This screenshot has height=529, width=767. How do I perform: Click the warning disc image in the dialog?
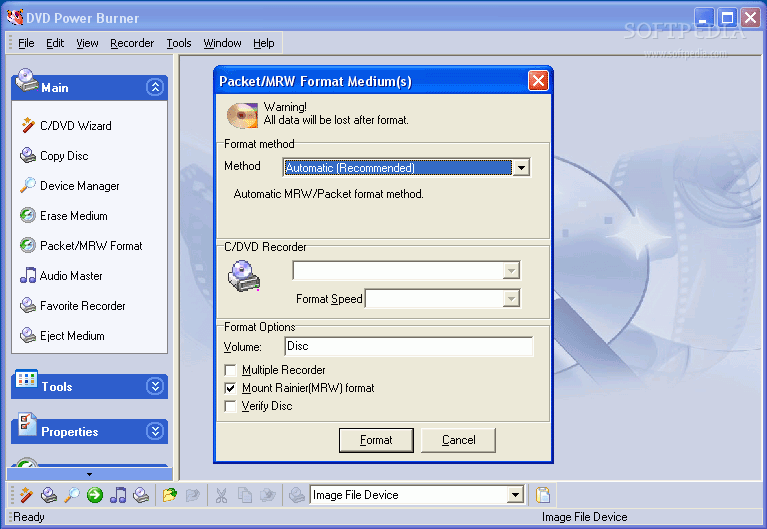[242, 115]
